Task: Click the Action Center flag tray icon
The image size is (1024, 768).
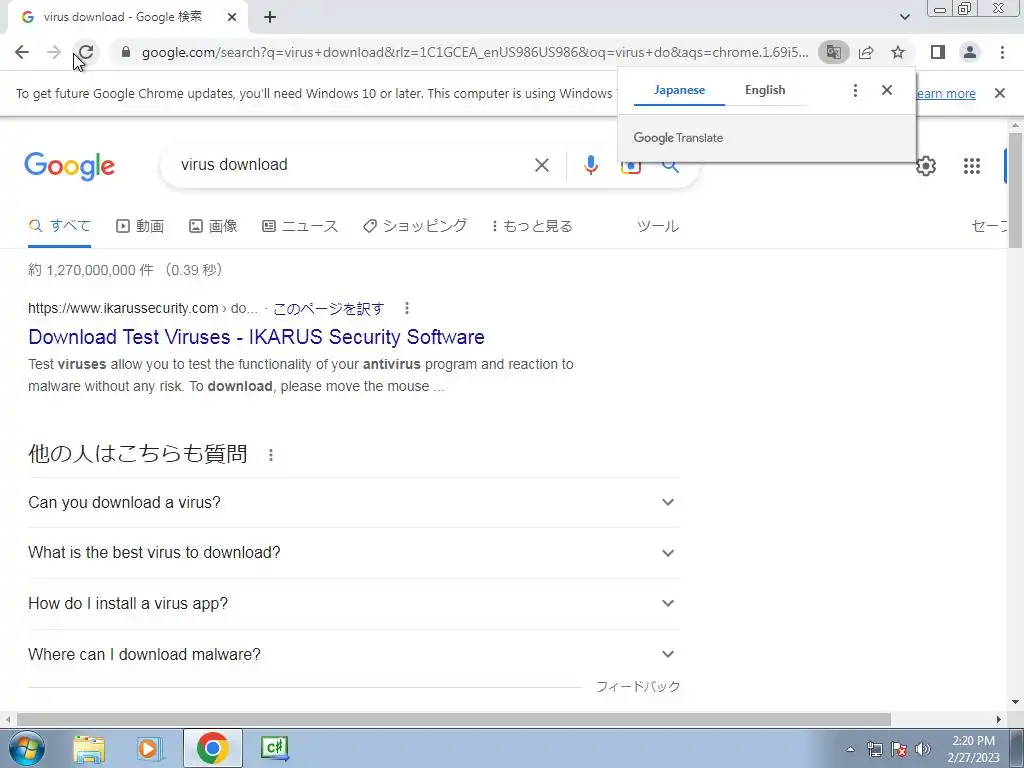Action: tap(899, 749)
